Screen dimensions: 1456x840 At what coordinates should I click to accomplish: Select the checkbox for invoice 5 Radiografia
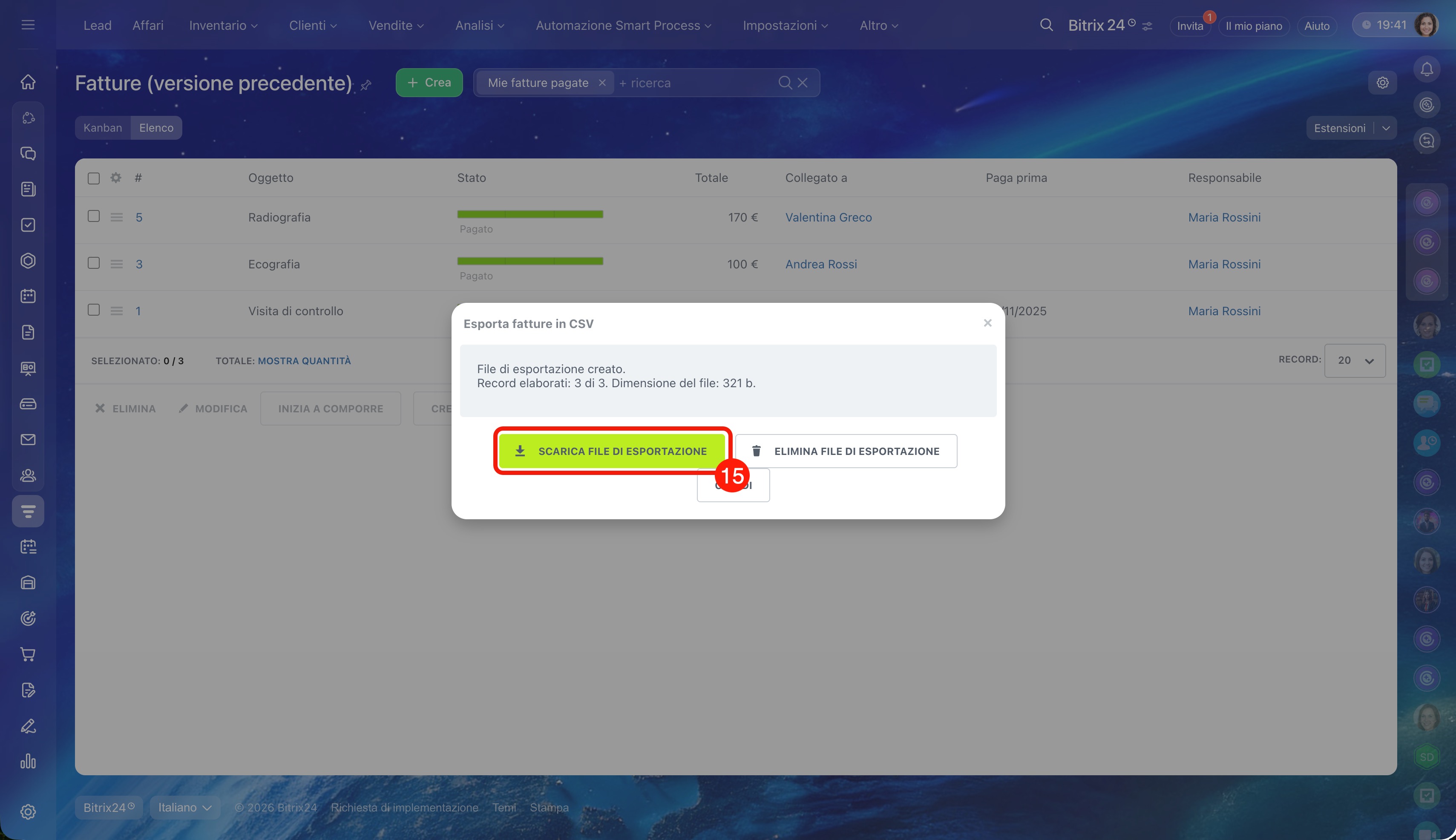(93, 216)
